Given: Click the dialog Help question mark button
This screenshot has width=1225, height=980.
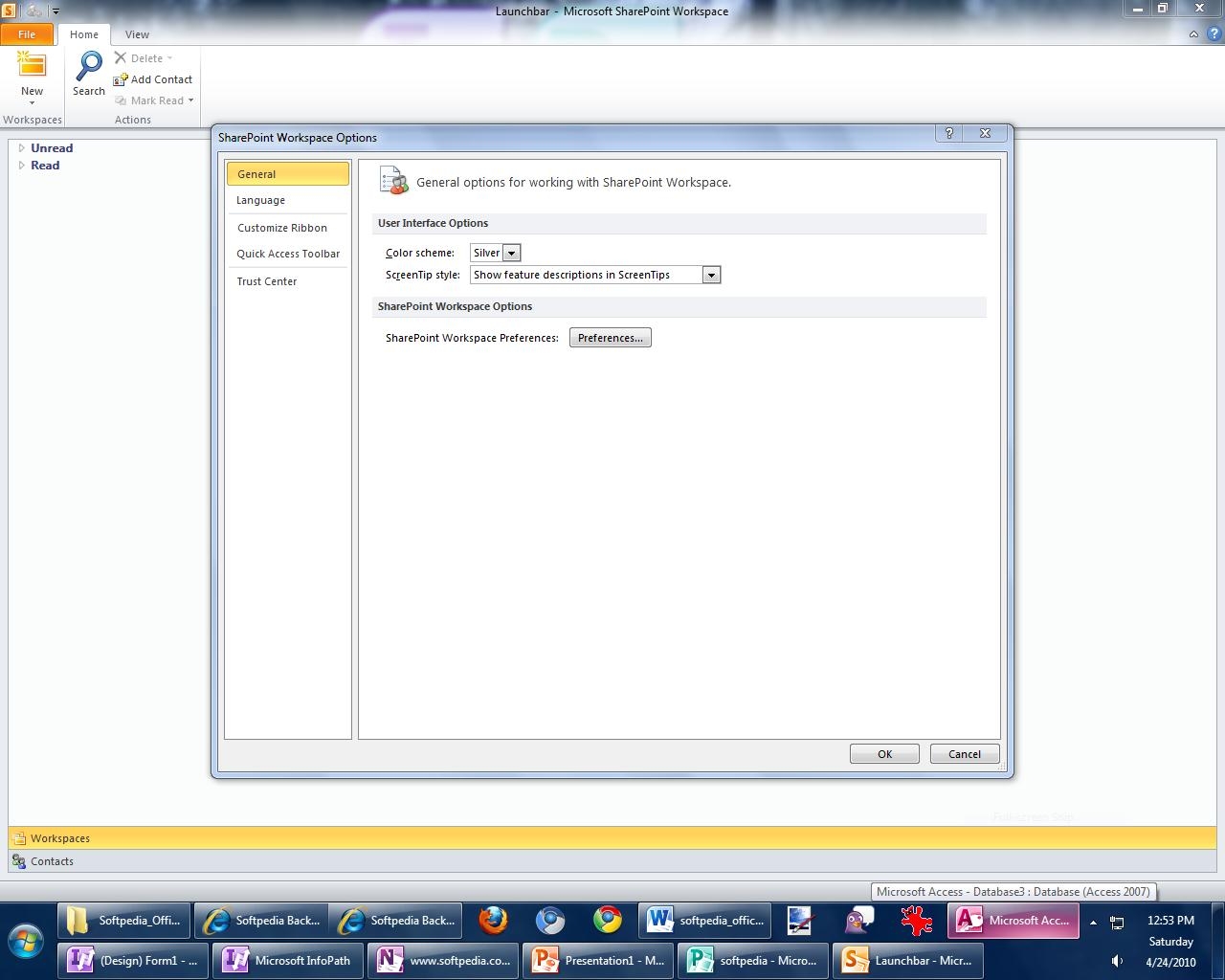Looking at the screenshot, I should pyautogui.click(x=949, y=133).
